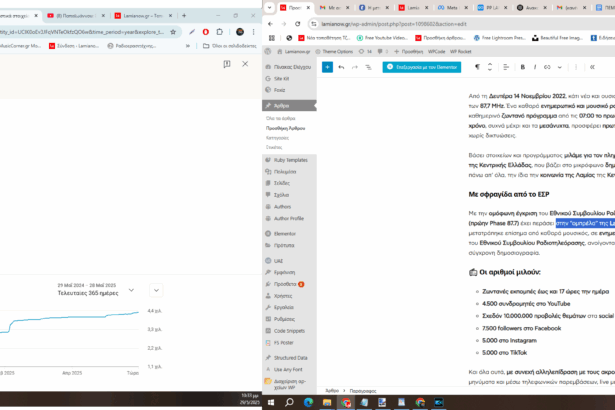
Task: Open Code Snippets in admin menu
Action: point(288,330)
